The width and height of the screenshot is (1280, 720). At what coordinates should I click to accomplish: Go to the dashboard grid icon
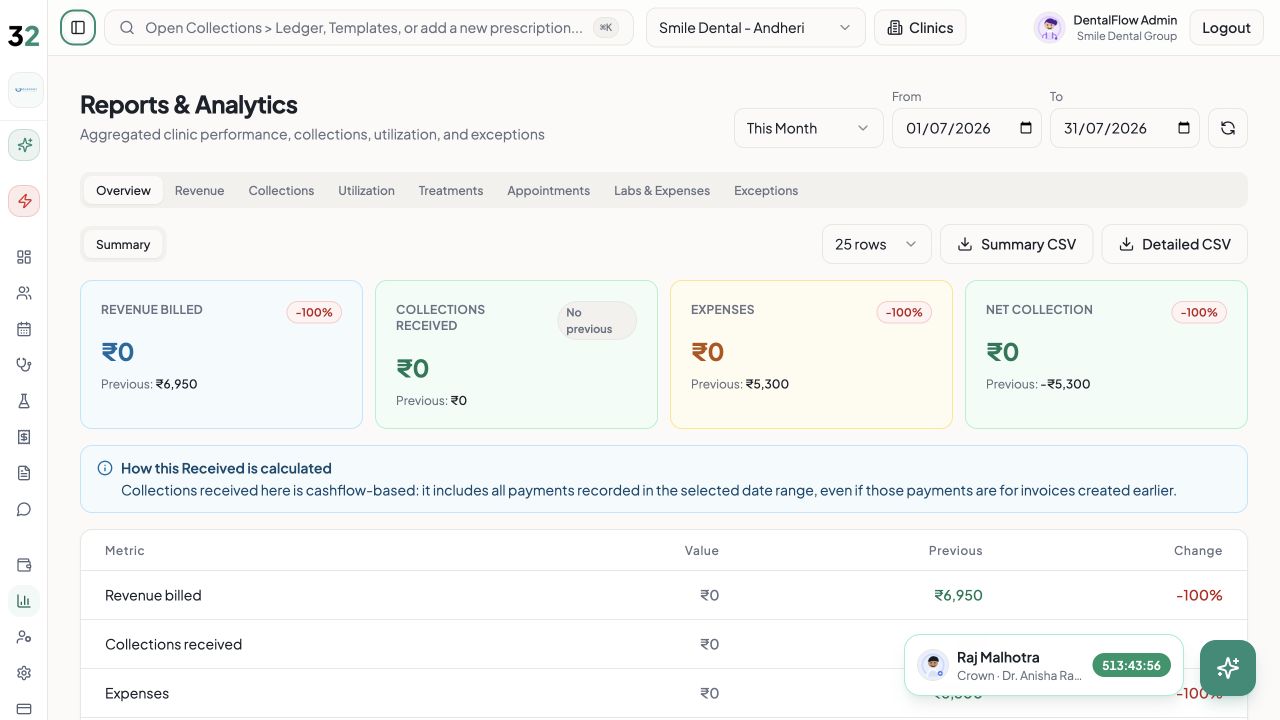pos(24,257)
